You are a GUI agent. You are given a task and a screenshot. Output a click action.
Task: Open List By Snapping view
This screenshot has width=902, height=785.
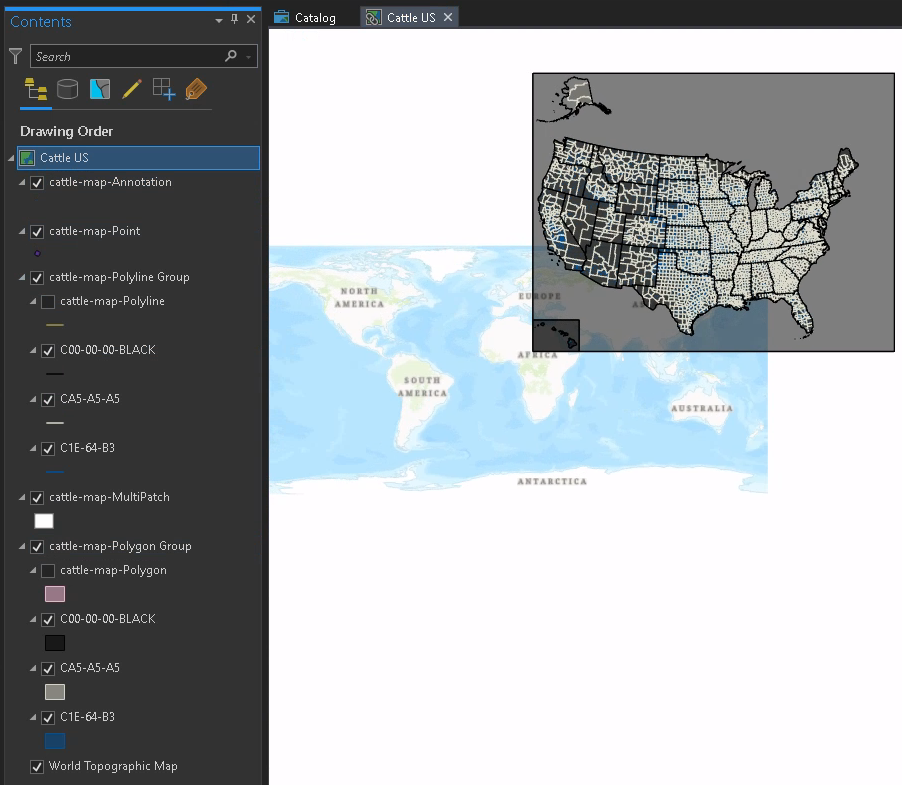pyautogui.click(x=163, y=89)
